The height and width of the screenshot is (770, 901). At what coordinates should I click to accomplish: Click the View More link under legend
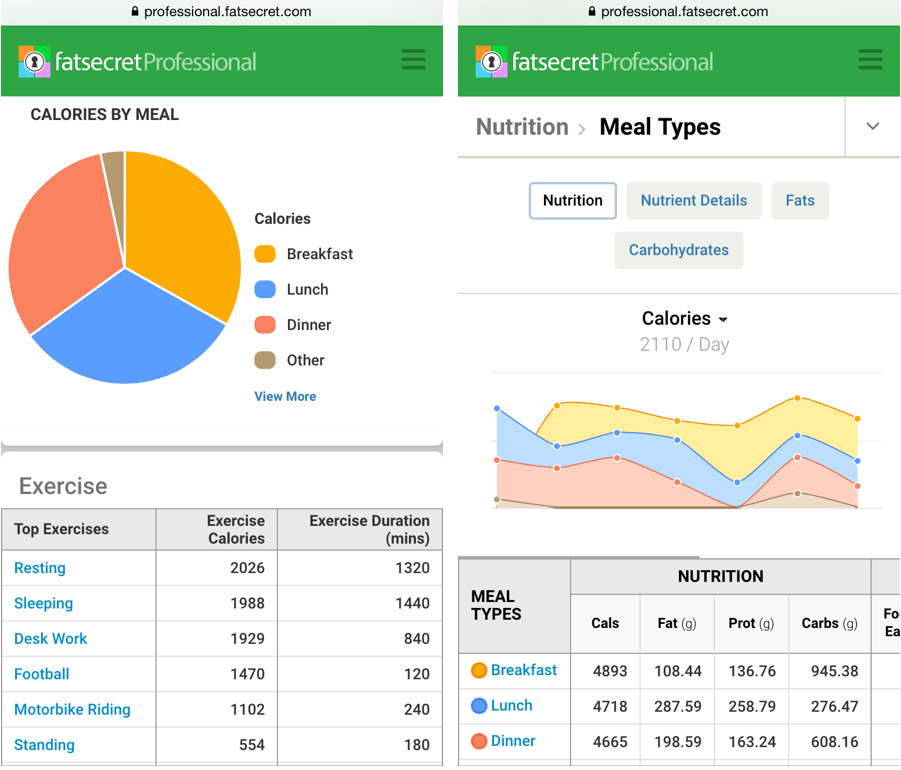coord(285,396)
